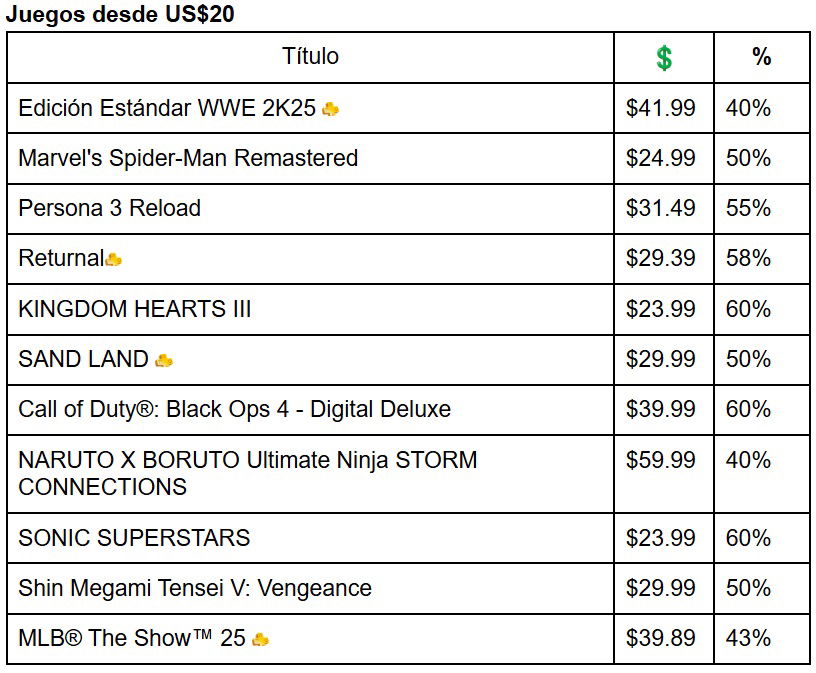Select Call of Duty Black Ops 4 title
Screen dimensions: 816x673
click(x=234, y=409)
